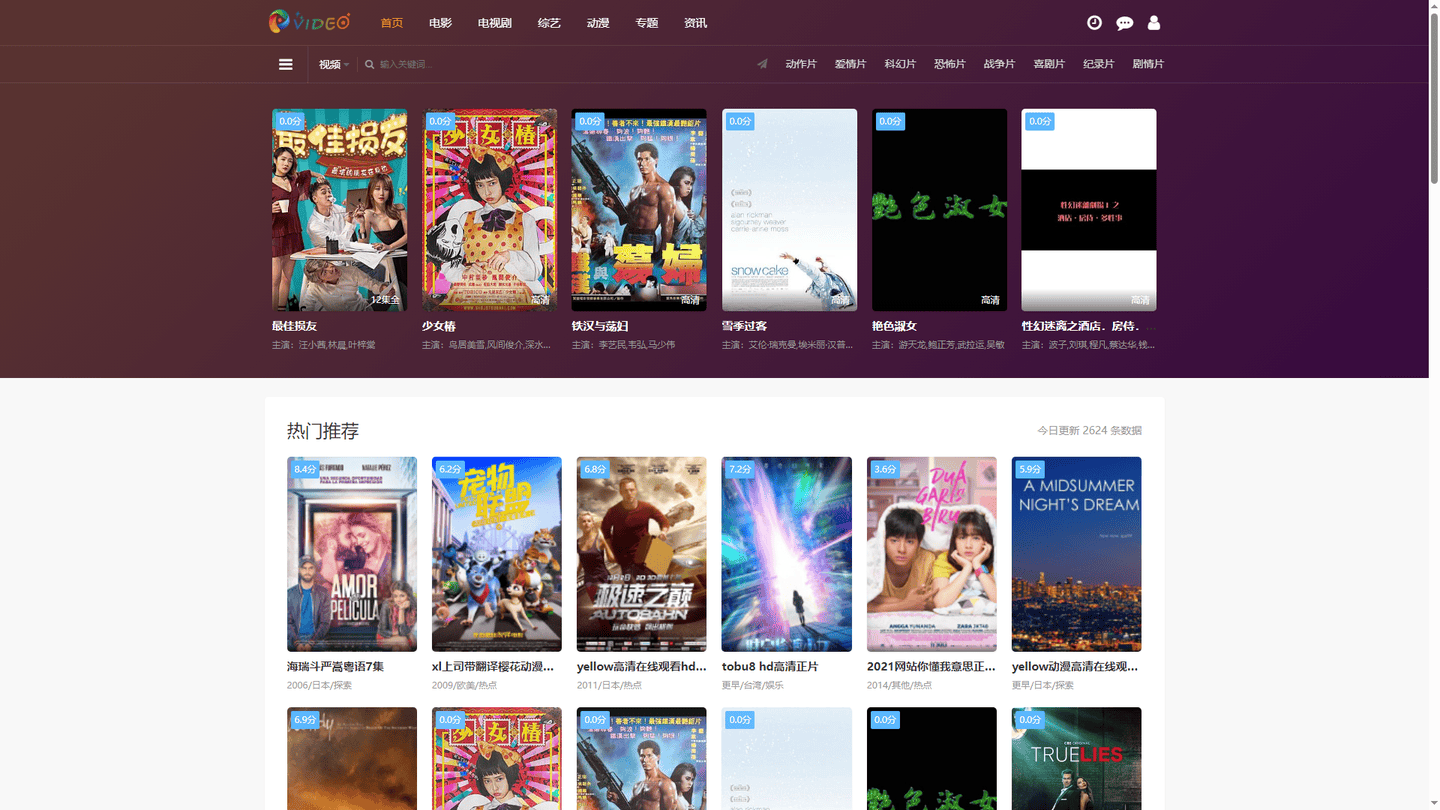
Task: Open the 极速之巅 Autobahn poster
Action: (642, 554)
